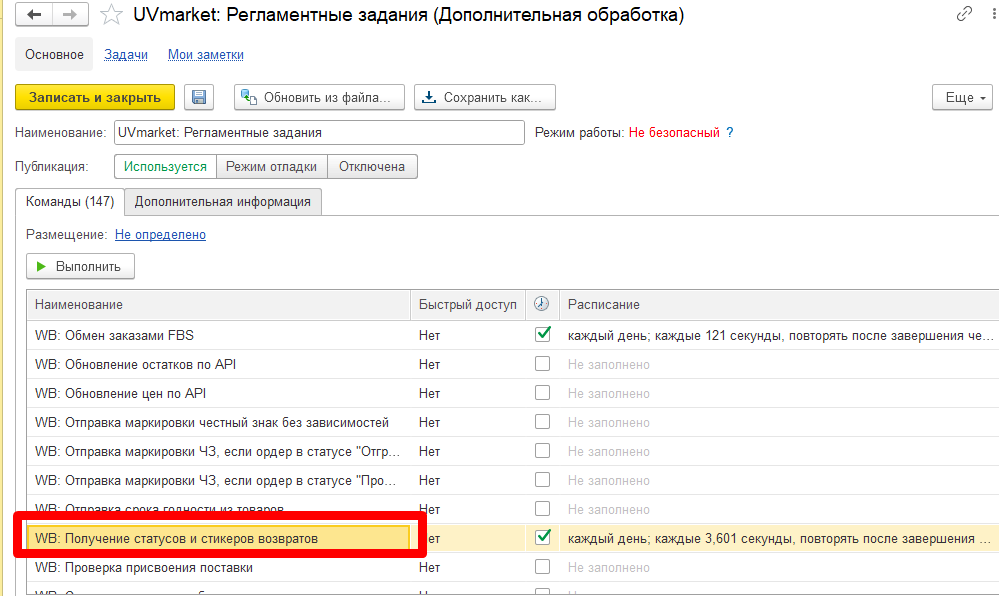Check schedule for WB: Обновление остатков по API

pyautogui.click(x=542, y=363)
